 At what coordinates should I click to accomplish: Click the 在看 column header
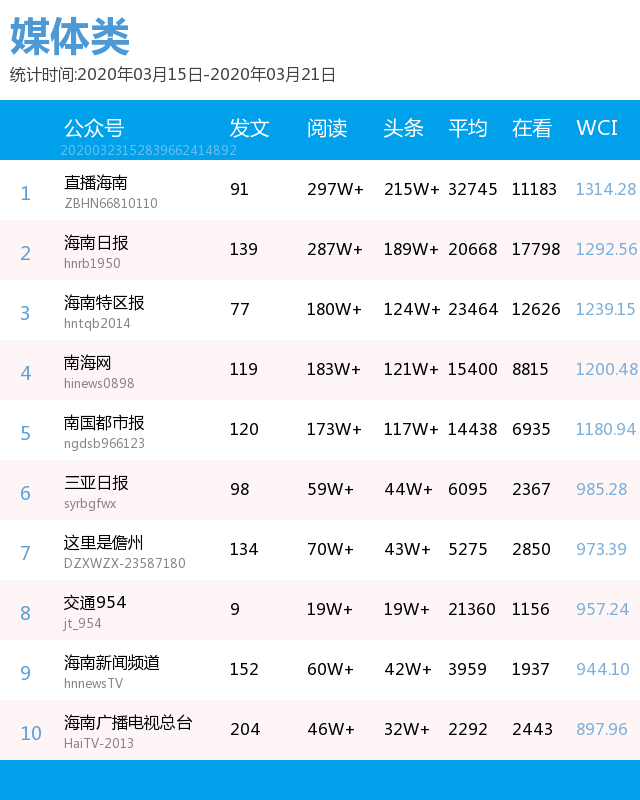click(532, 128)
